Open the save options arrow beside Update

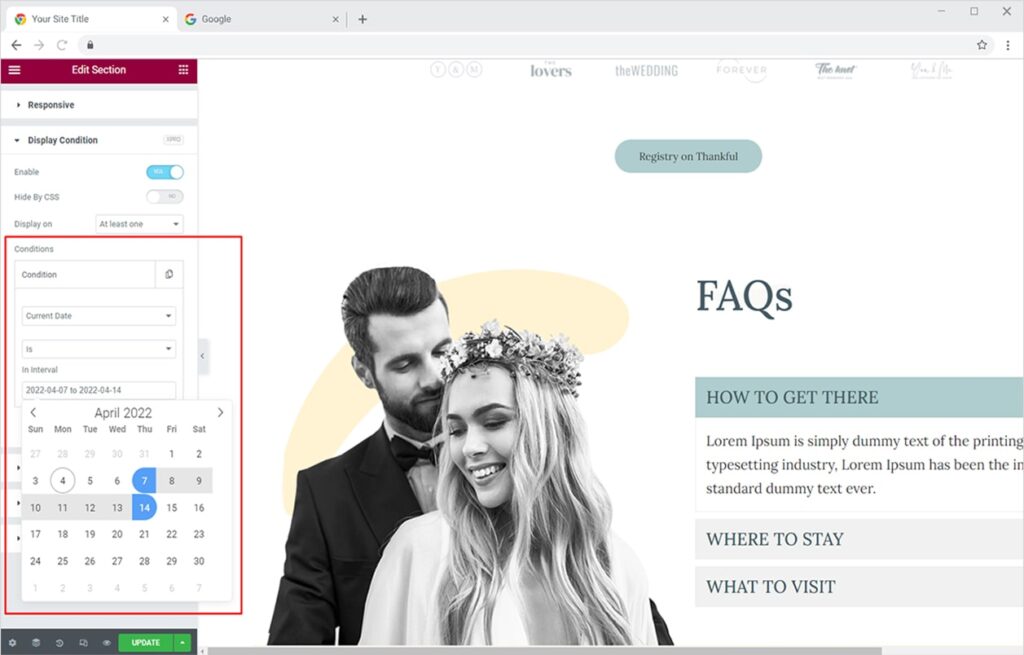coord(182,643)
